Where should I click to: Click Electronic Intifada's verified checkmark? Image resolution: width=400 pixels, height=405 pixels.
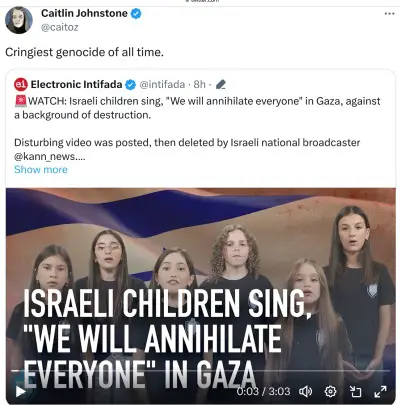pyautogui.click(x=130, y=85)
